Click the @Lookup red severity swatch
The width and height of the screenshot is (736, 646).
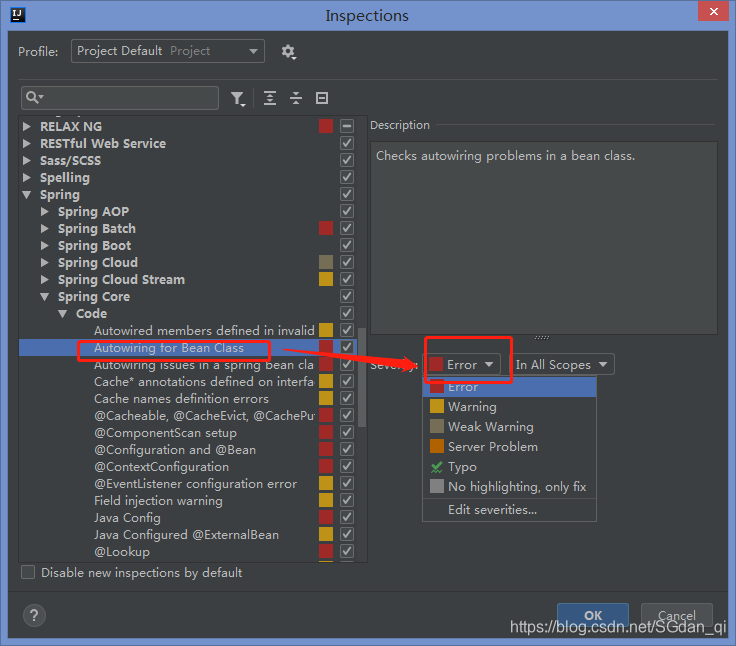coord(326,551)
